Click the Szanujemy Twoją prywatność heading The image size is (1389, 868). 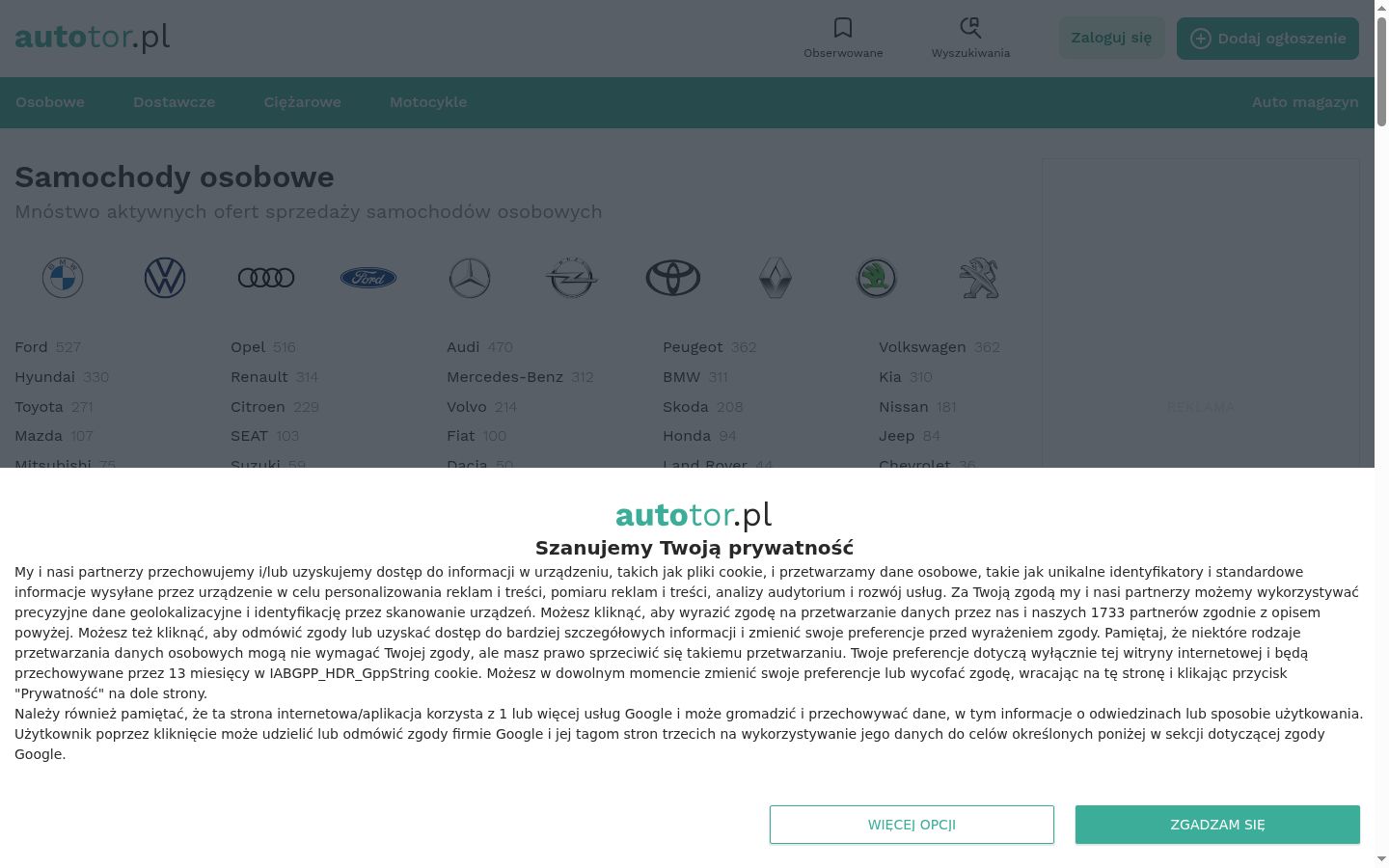[694, 548]
